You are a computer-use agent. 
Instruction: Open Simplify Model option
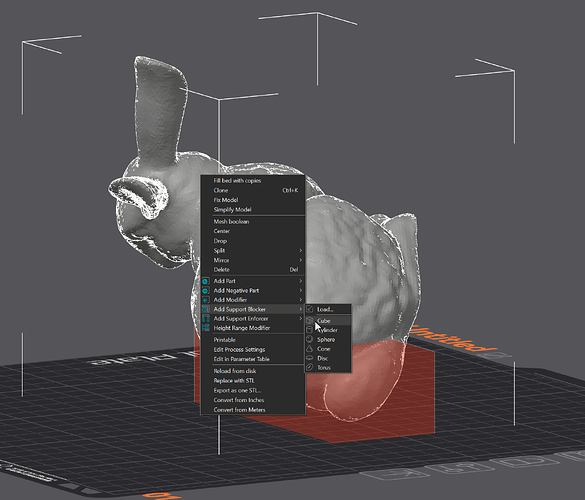click(x=253, y=210)
